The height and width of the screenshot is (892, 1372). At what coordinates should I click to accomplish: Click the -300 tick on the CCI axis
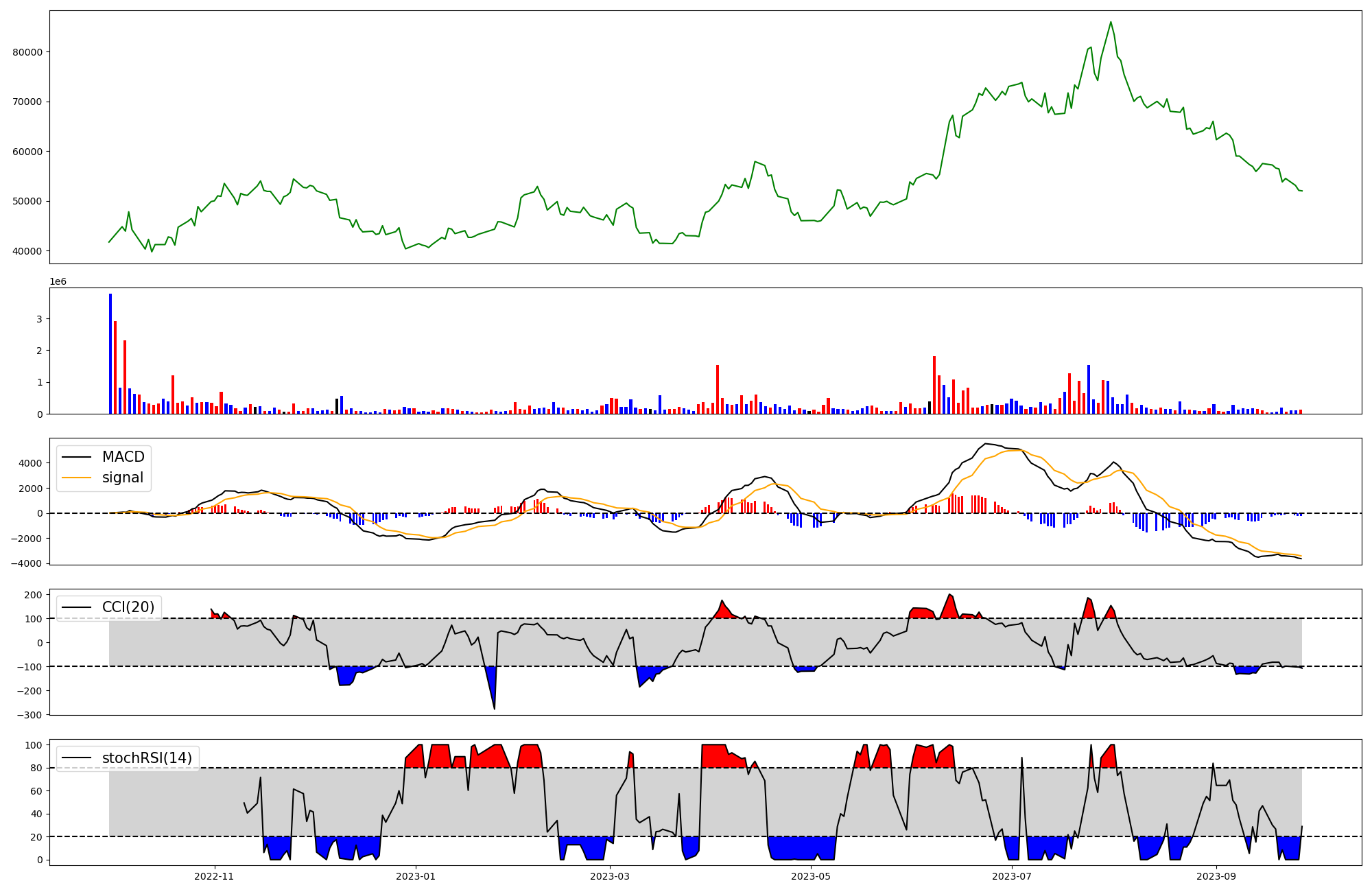[x=28, y=715]
